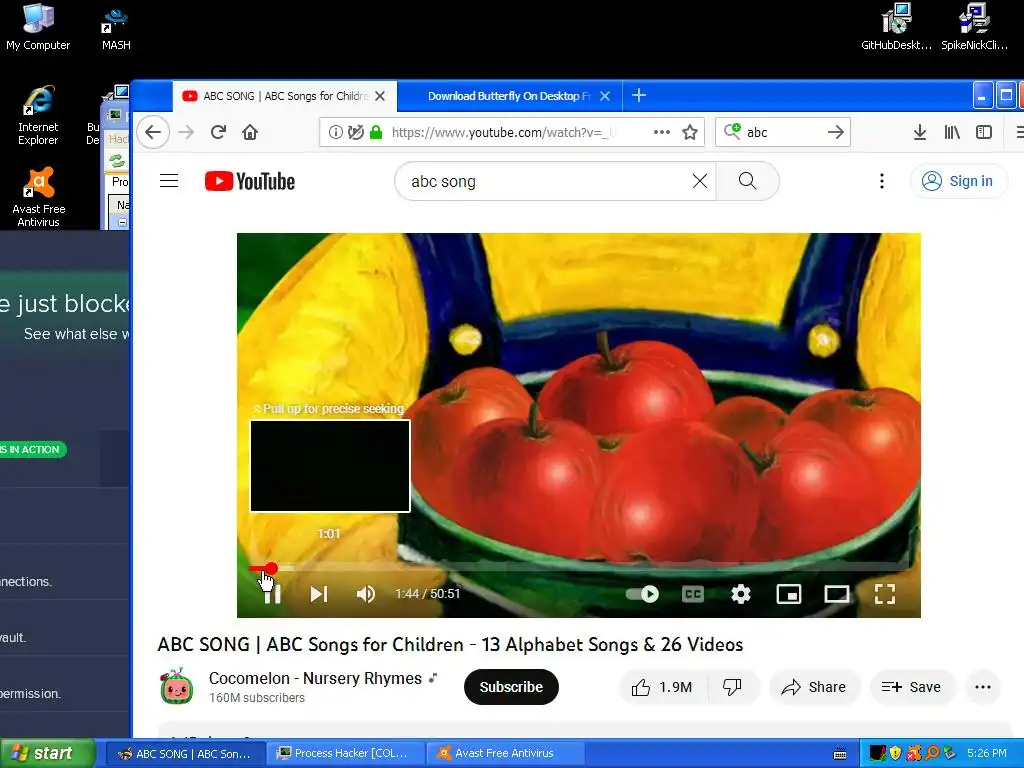Select the SpikeNickCli desktop icon

coord(974,27)
